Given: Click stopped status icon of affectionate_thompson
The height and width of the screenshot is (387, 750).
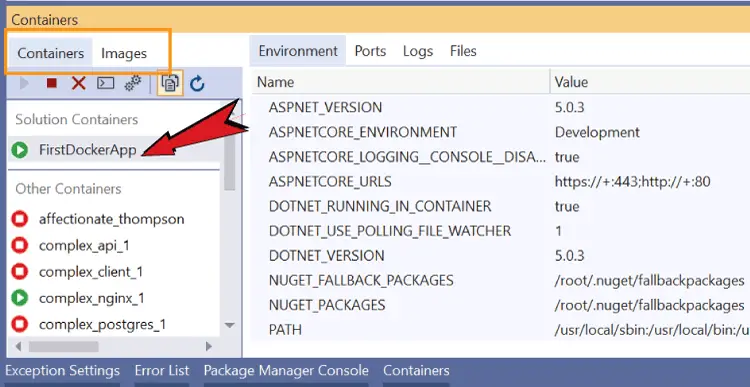Looking at the screenshot, I should tap(20, 219).
